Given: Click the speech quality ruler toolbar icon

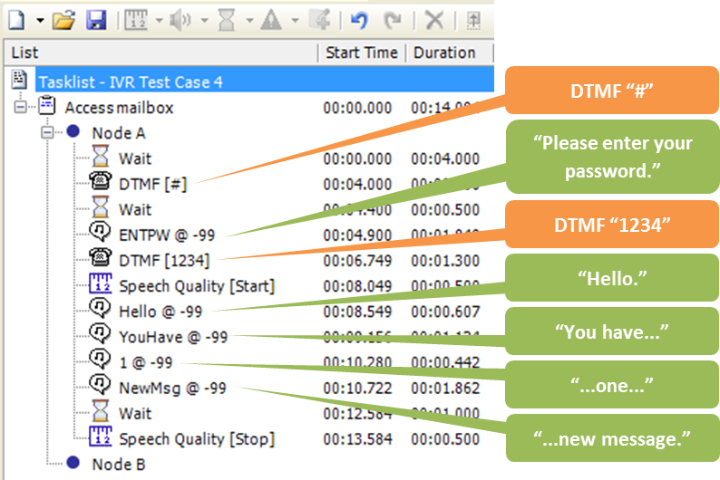Looking at the screenshot, I should [136, 19].
